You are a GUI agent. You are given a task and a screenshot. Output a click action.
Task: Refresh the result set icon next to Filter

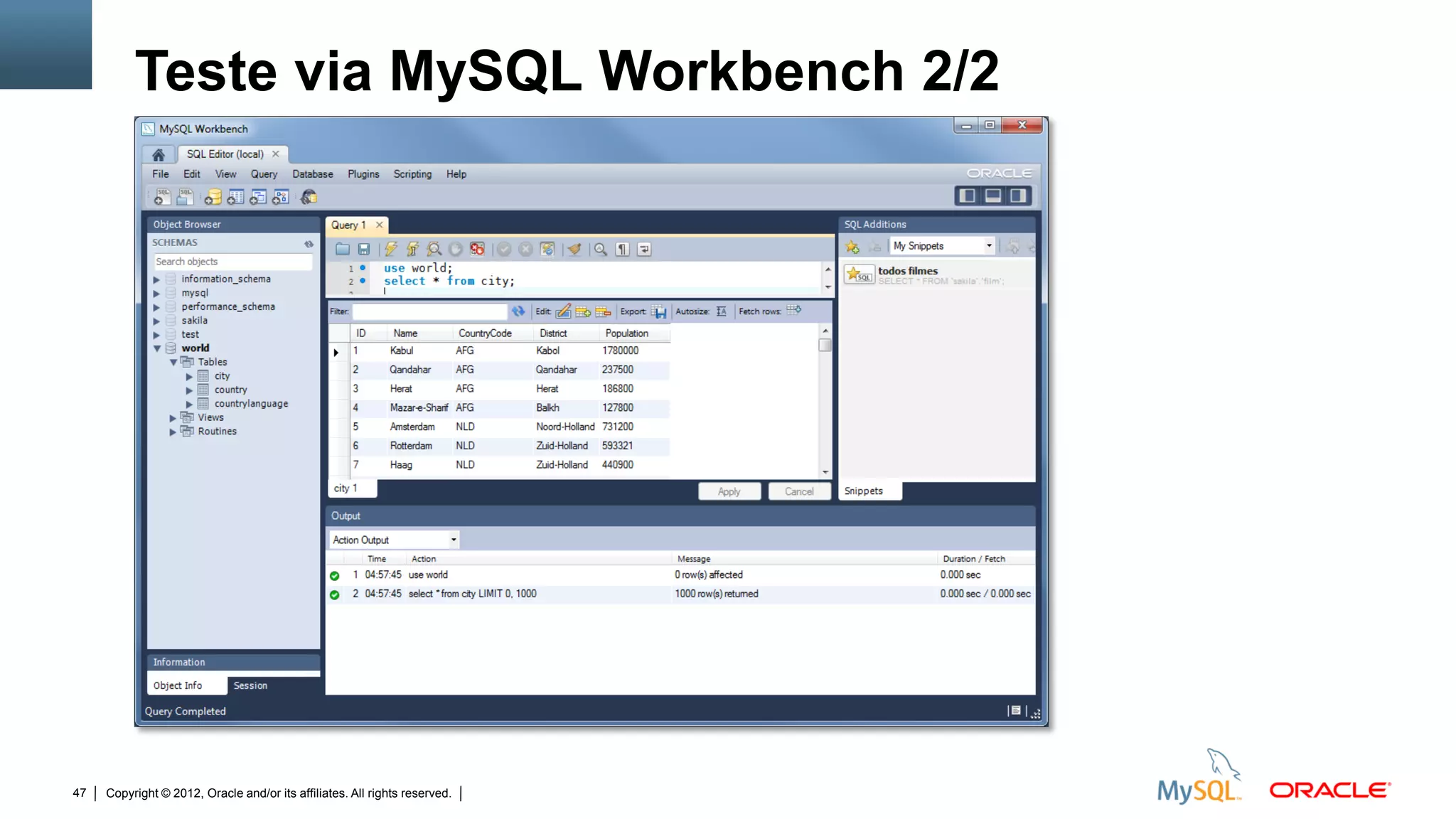pyautogui.click(x=518, y=311)
